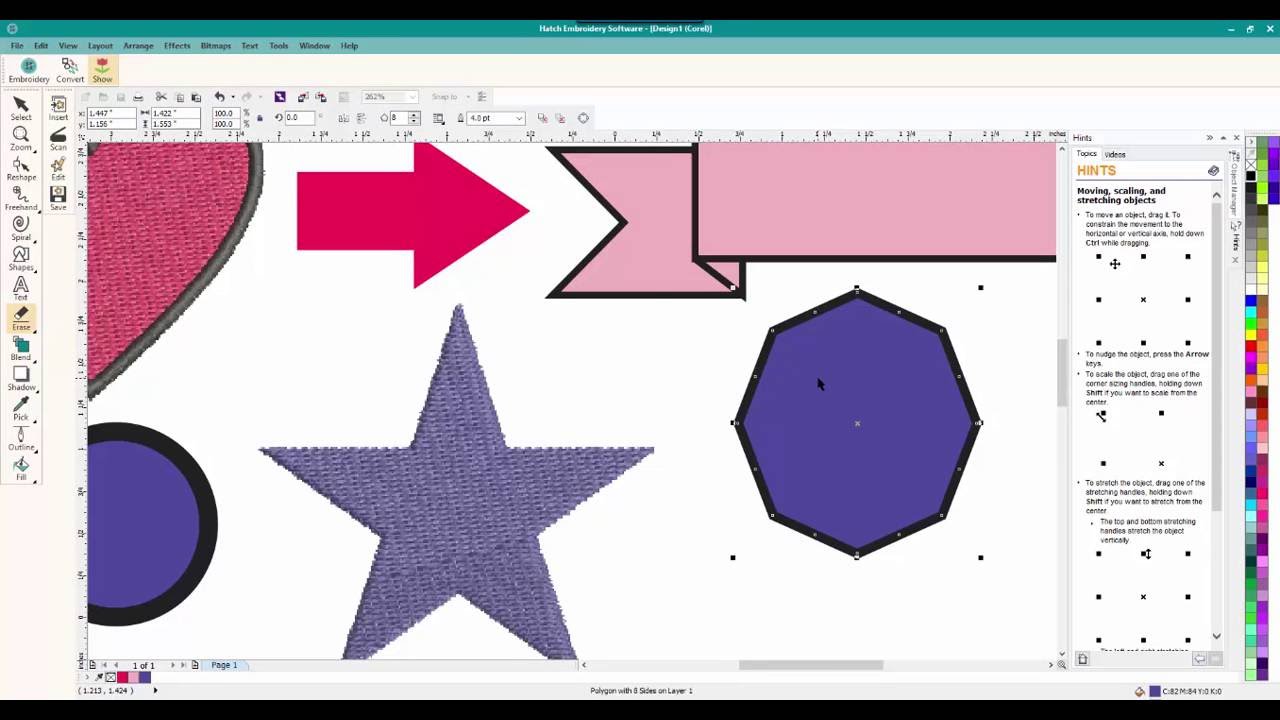The width and height of the screenshot is (1280, 720).
Task: Pick the pink swatch in document palette
Action: click(x=133, y=677)
